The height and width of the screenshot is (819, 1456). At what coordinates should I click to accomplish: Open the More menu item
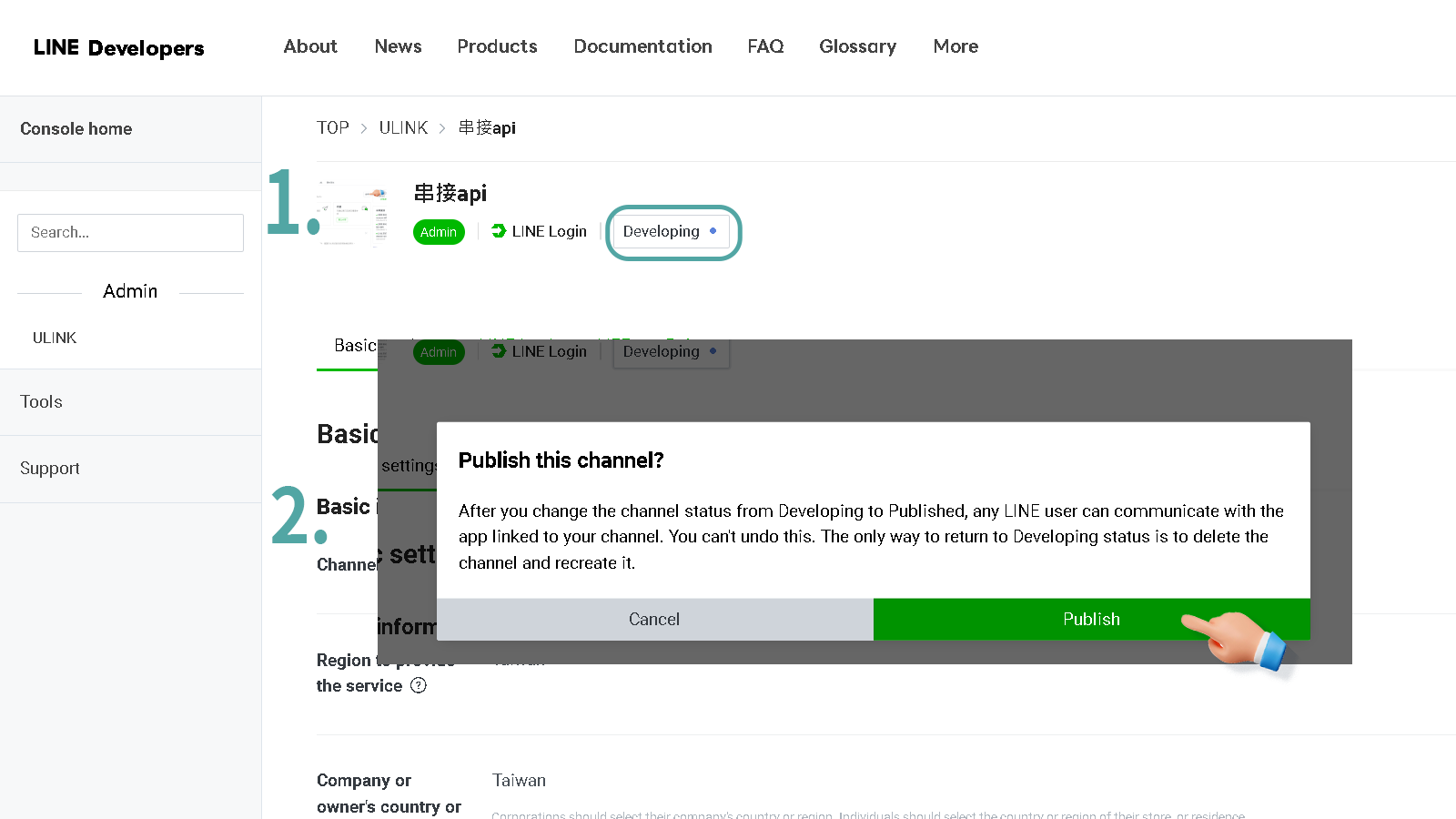tap(955, 46)
